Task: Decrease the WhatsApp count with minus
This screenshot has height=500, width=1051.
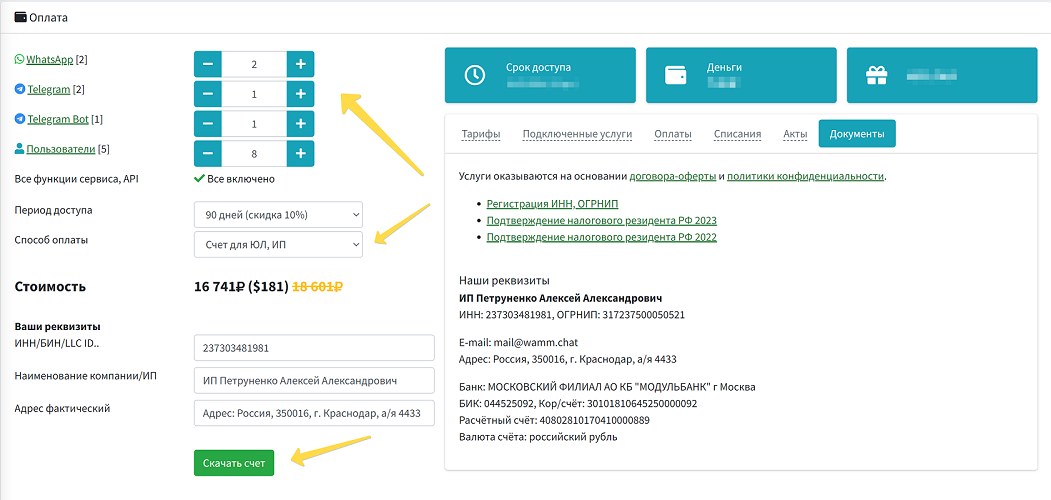Action: pyautogui.click(x=208, y=64)
